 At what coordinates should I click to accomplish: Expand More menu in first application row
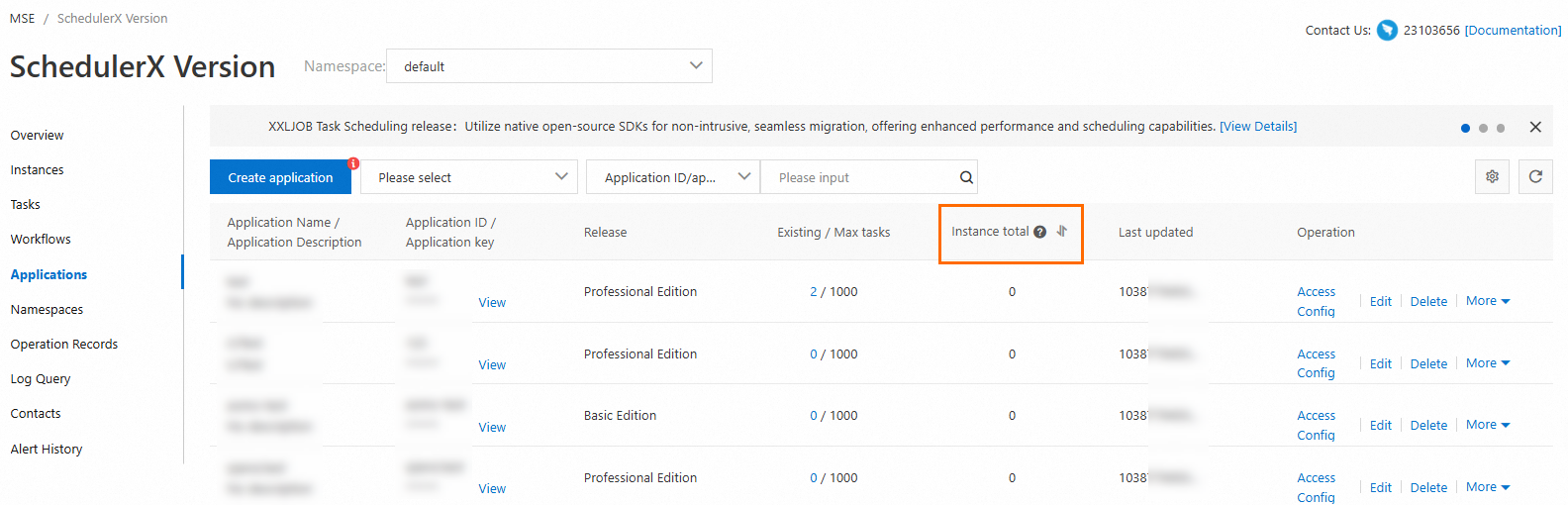1488,301
